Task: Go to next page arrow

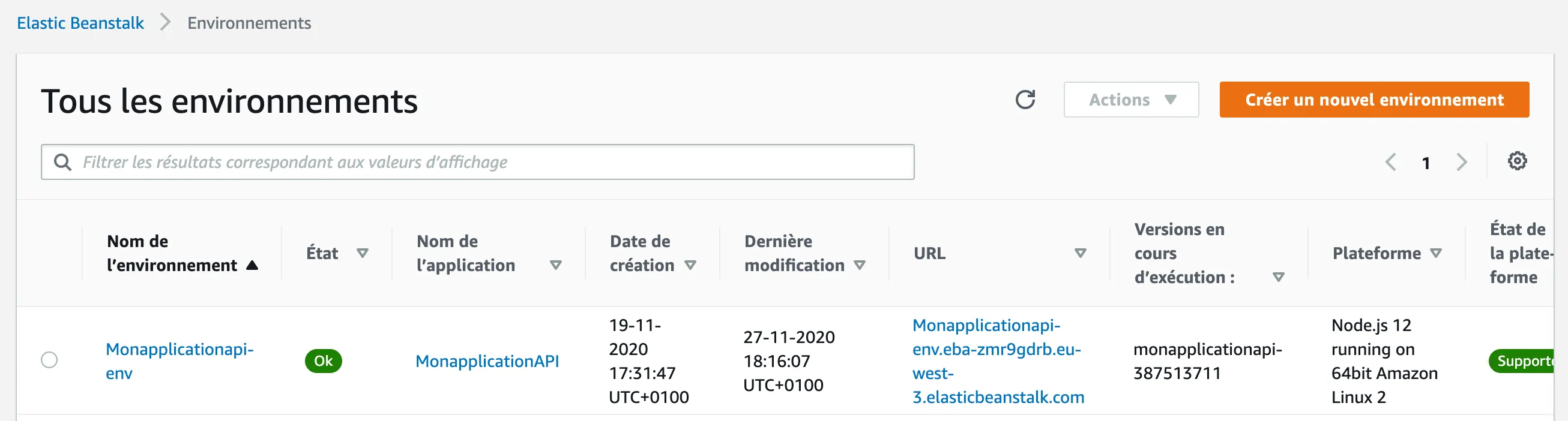Action: pos(1462,163)
